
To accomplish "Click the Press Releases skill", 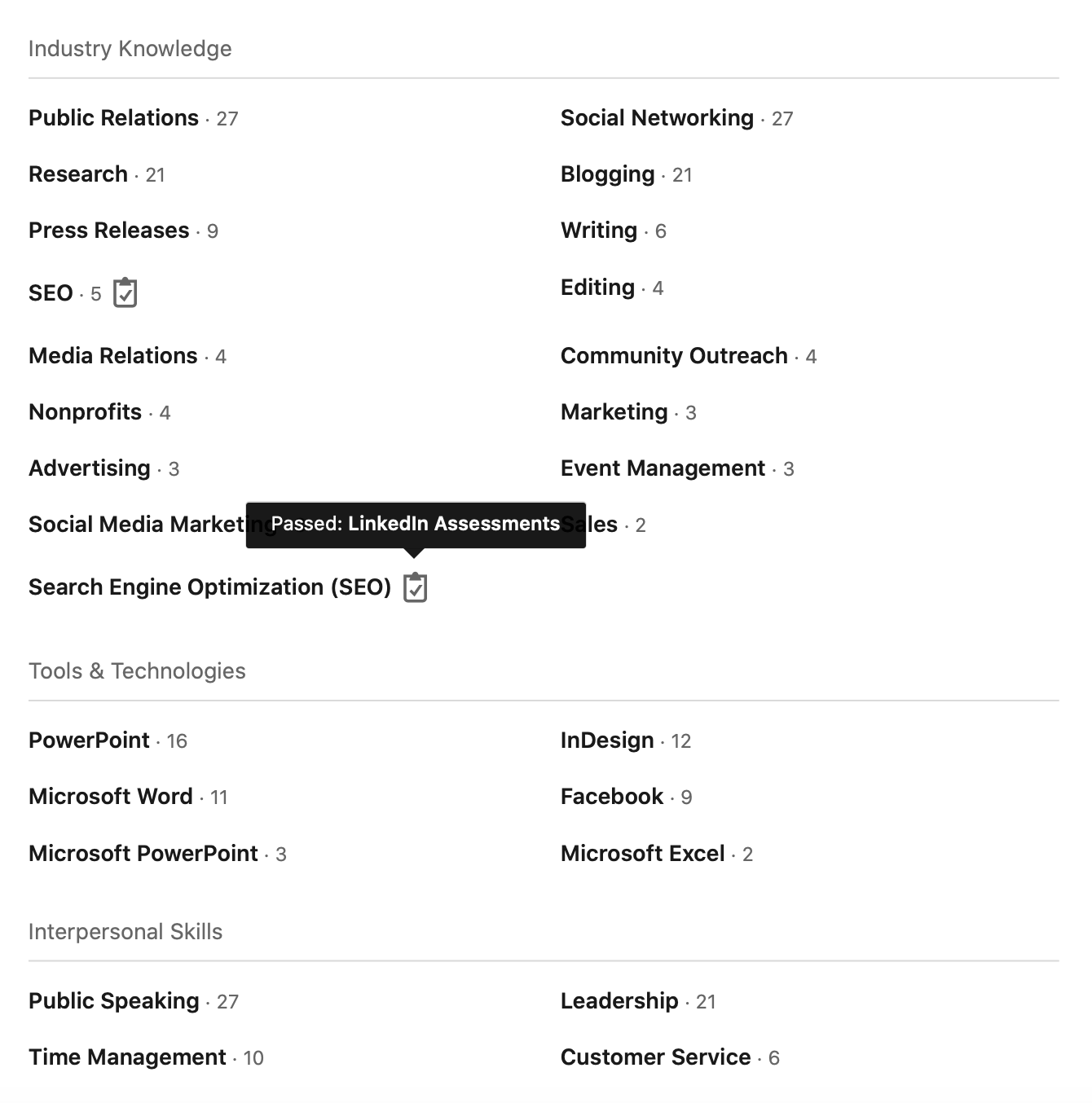I will click(108, 231).
